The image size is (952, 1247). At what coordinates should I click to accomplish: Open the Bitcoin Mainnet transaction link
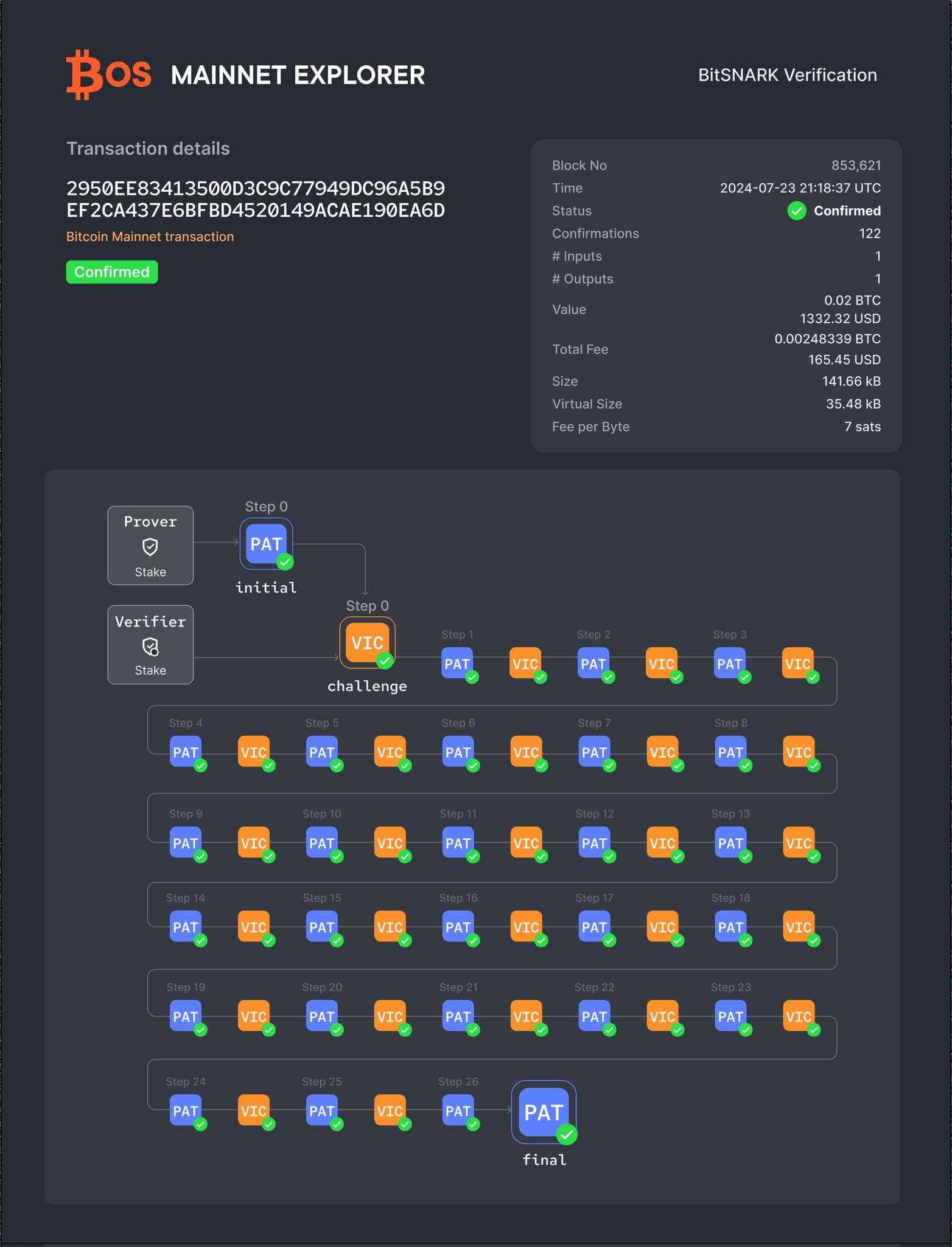[150, 237]
